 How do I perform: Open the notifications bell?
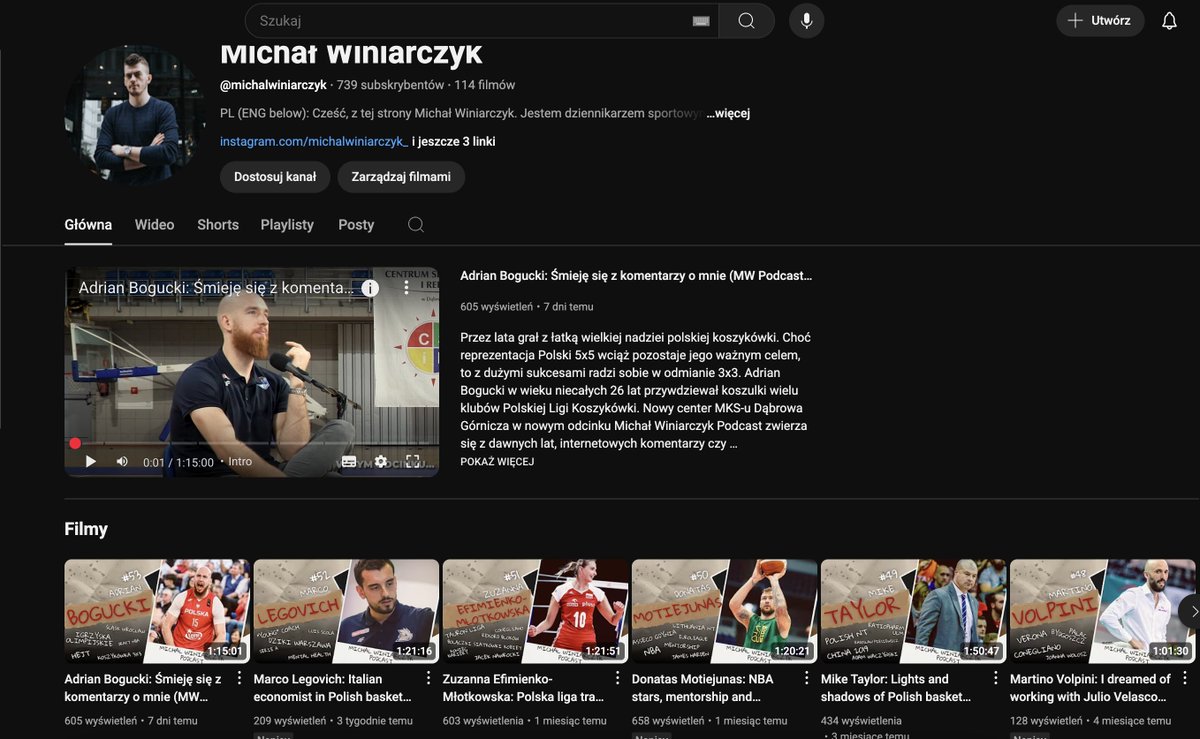coord(1169,21)
